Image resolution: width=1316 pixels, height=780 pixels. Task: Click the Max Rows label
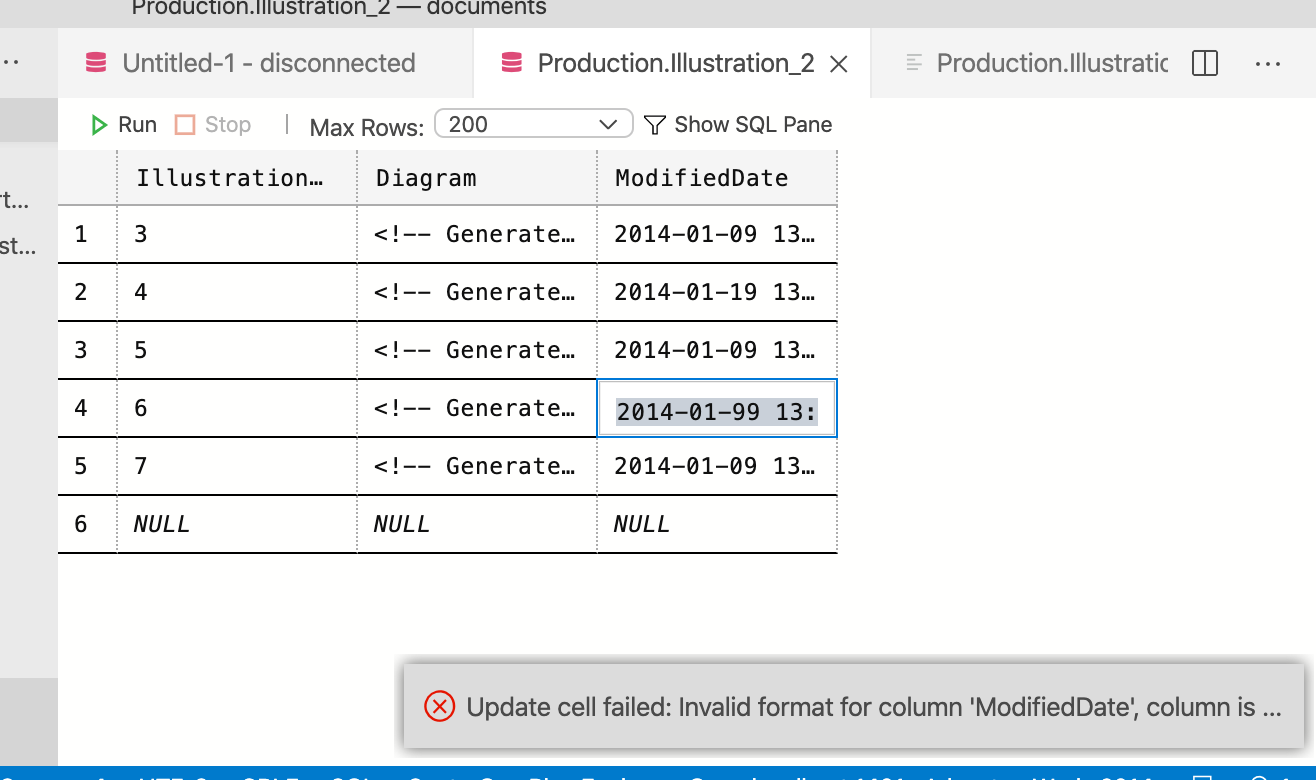(x=367, y=127)
